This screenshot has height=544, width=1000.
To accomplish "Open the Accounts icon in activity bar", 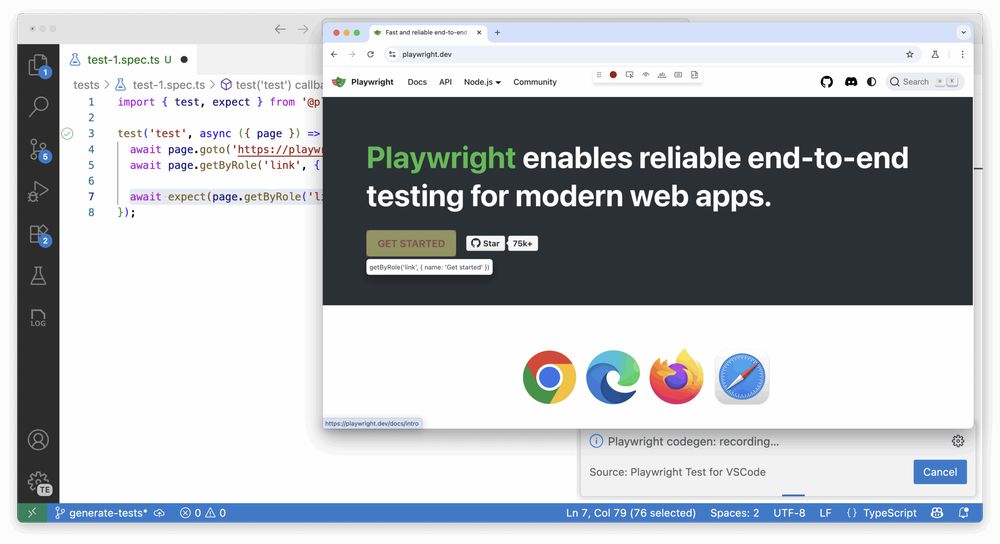I will [x=38, y=440].
